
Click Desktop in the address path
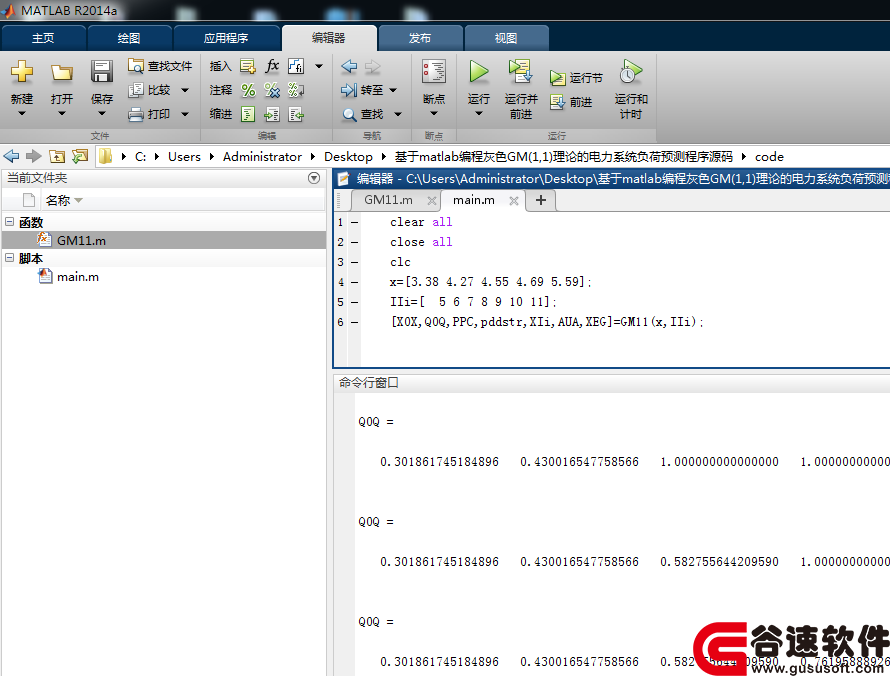349,157
